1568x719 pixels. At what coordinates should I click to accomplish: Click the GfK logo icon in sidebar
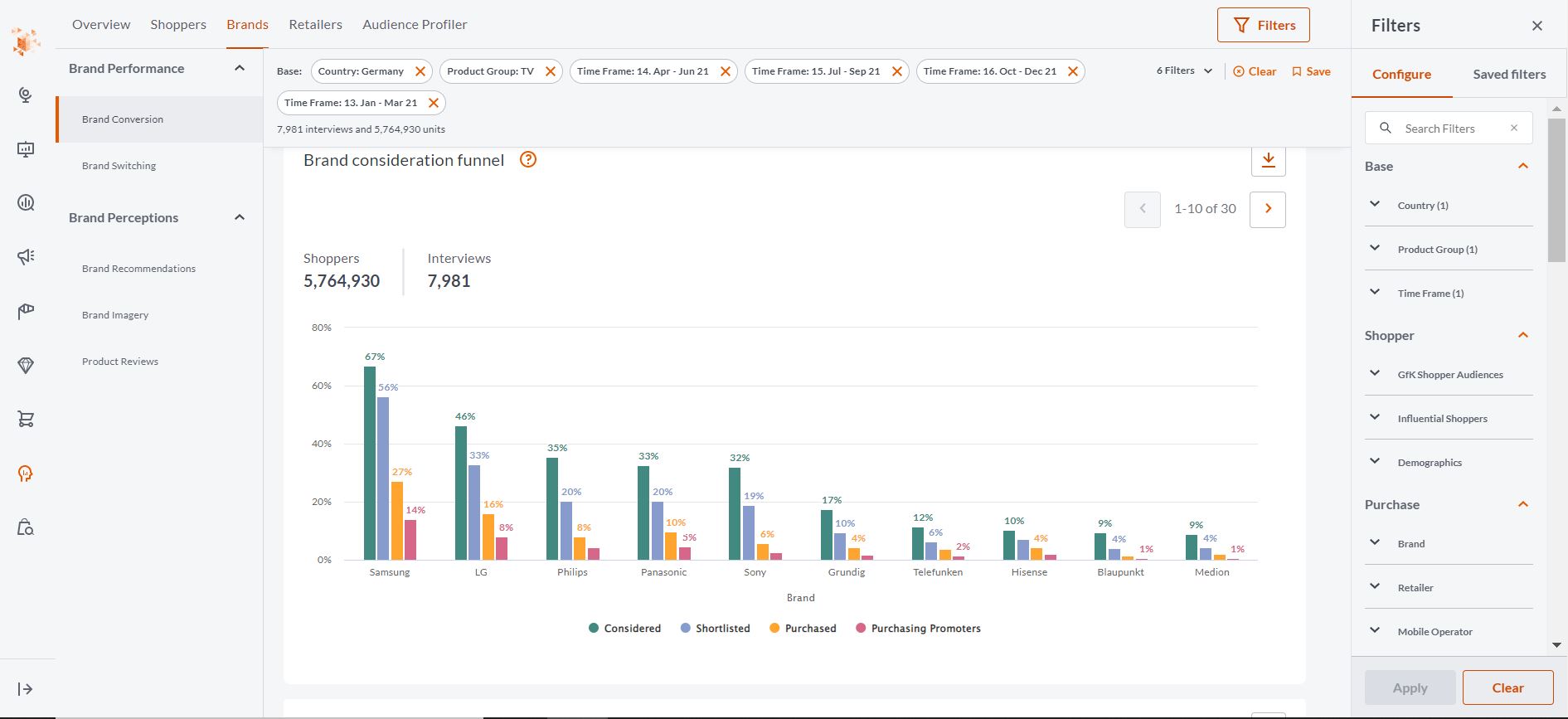point(26,41)
